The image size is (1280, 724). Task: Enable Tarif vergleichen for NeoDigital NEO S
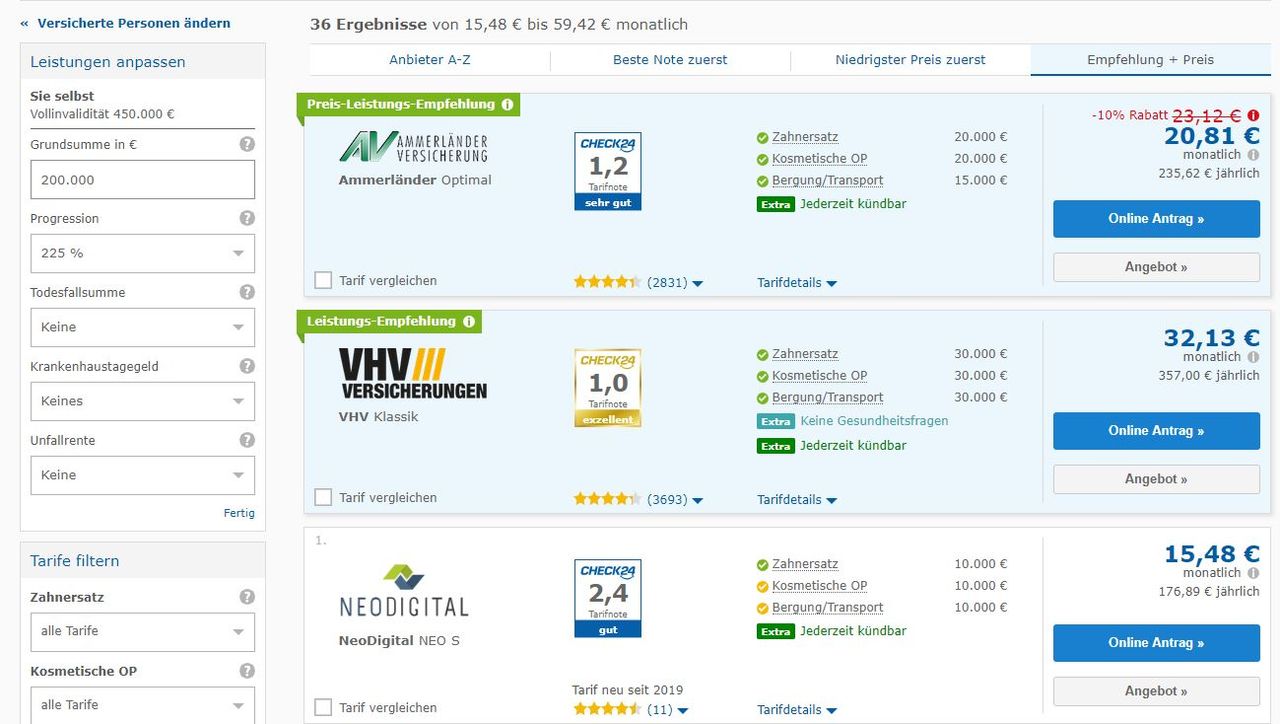click(x=323, y=707)
